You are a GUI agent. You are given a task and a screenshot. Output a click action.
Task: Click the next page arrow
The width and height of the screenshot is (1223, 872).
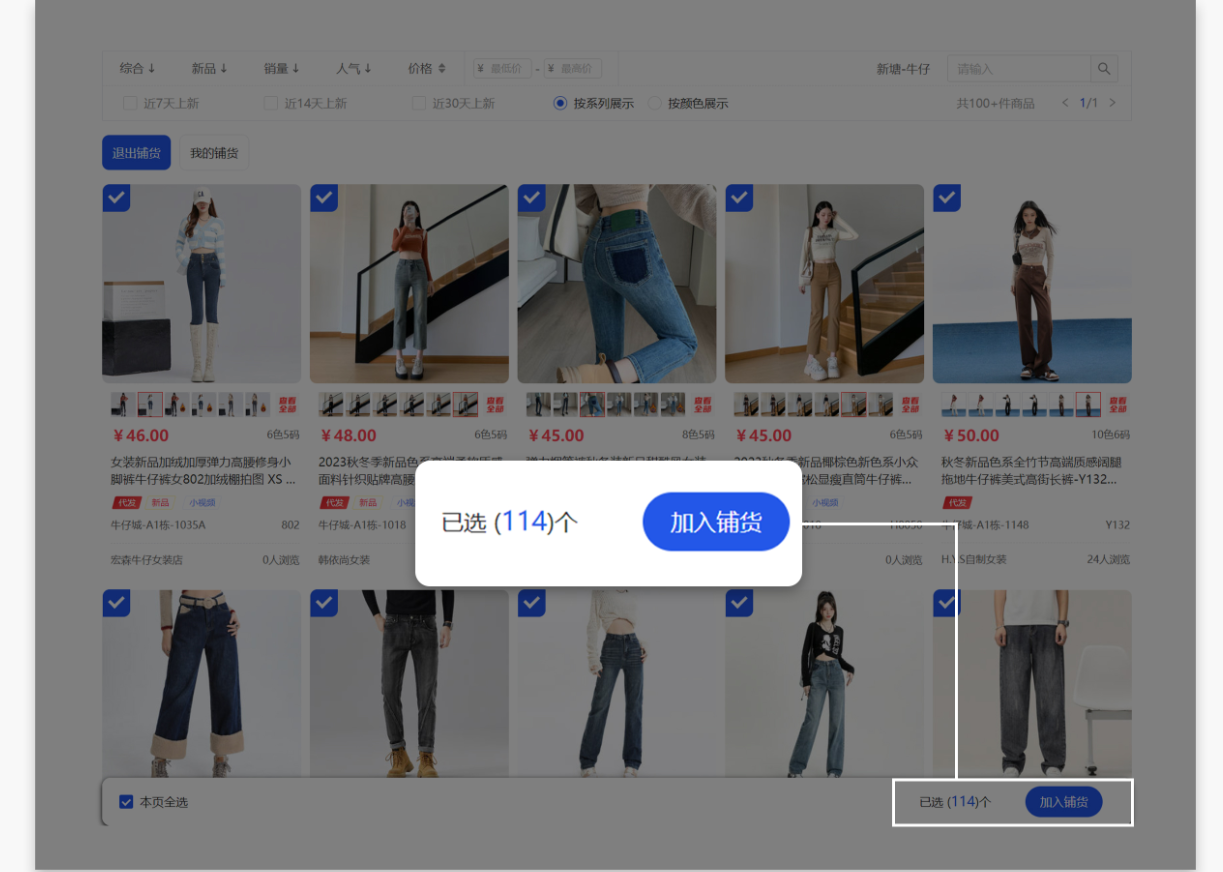pyautogui.click(x=1114, y=102)
